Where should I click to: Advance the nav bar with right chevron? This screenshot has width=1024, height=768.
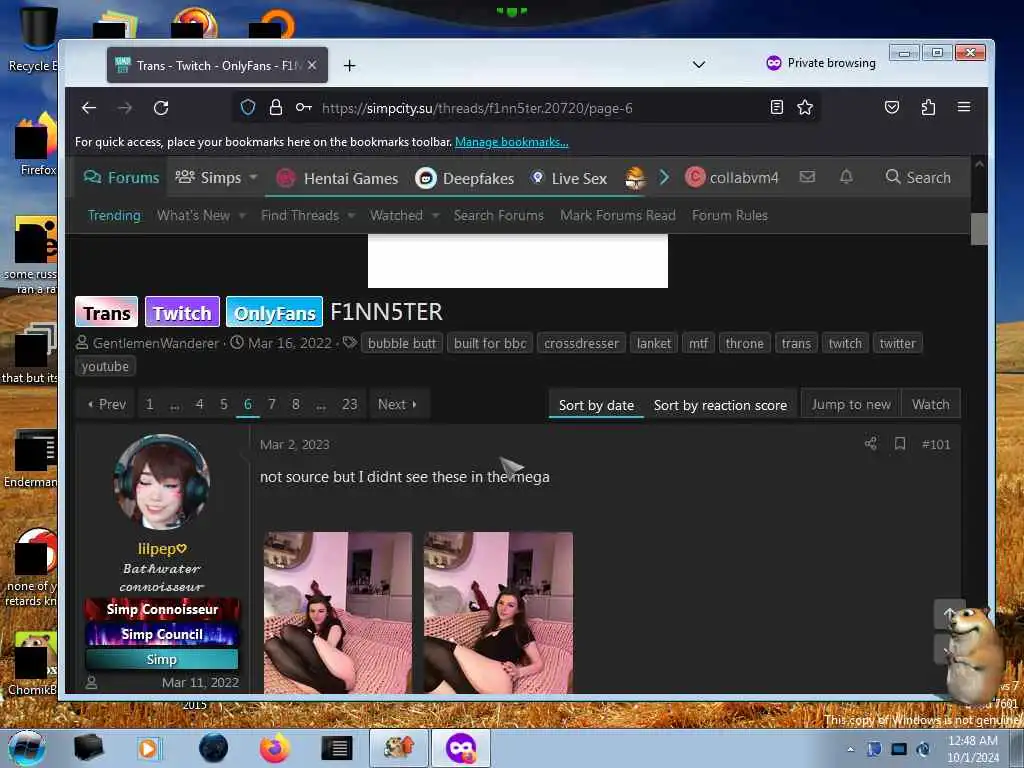[x=664, y=177]
